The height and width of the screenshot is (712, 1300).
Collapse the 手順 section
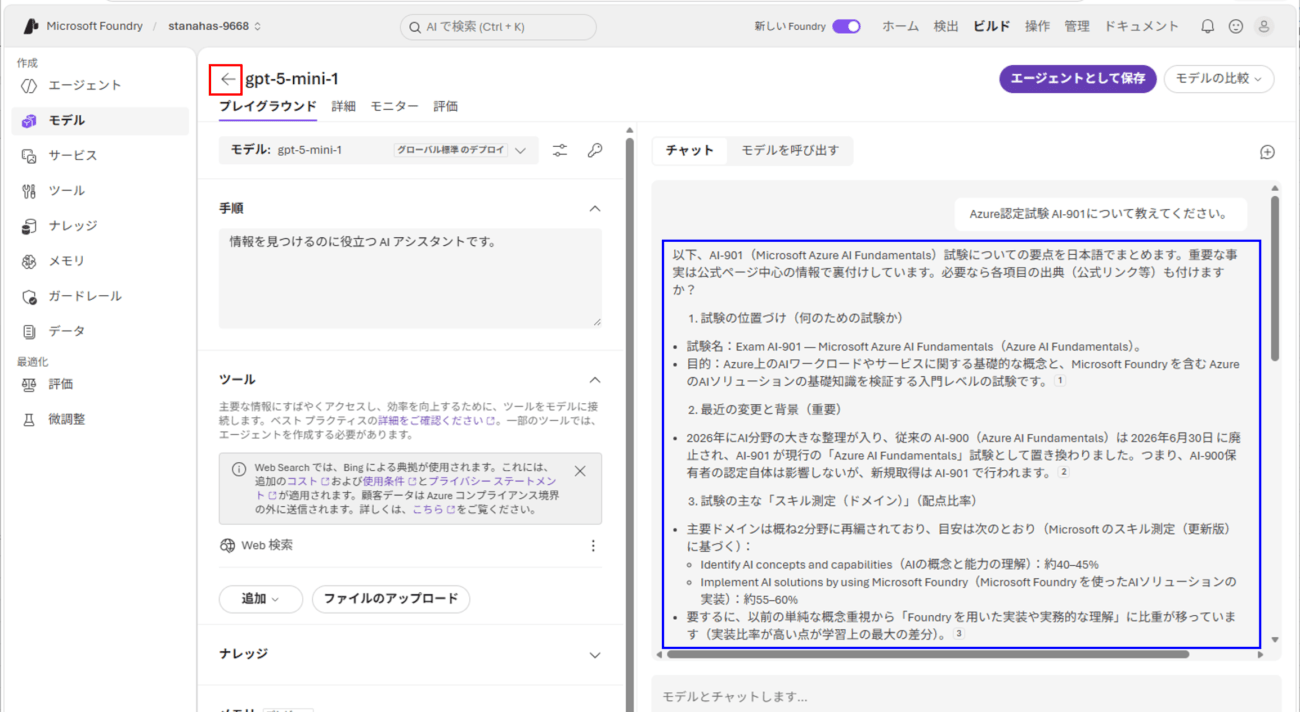(595, 209)
